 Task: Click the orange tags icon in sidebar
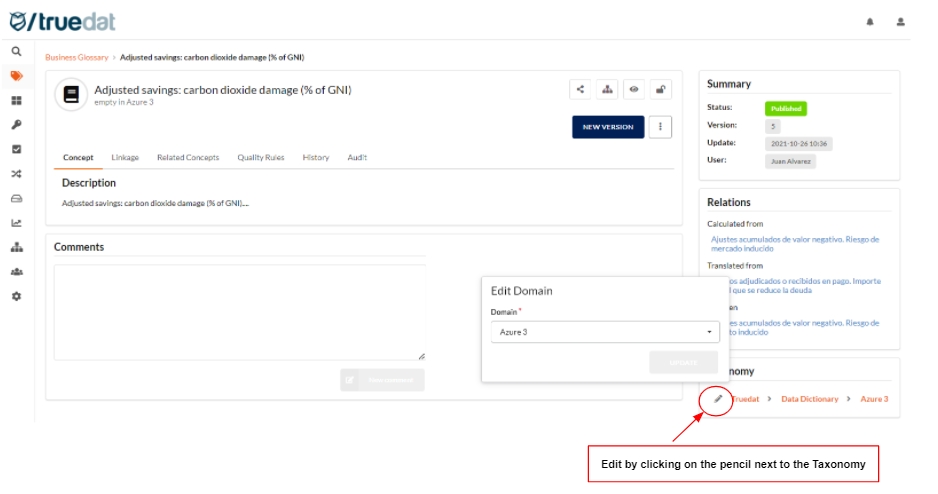click(x=16, y=76)
